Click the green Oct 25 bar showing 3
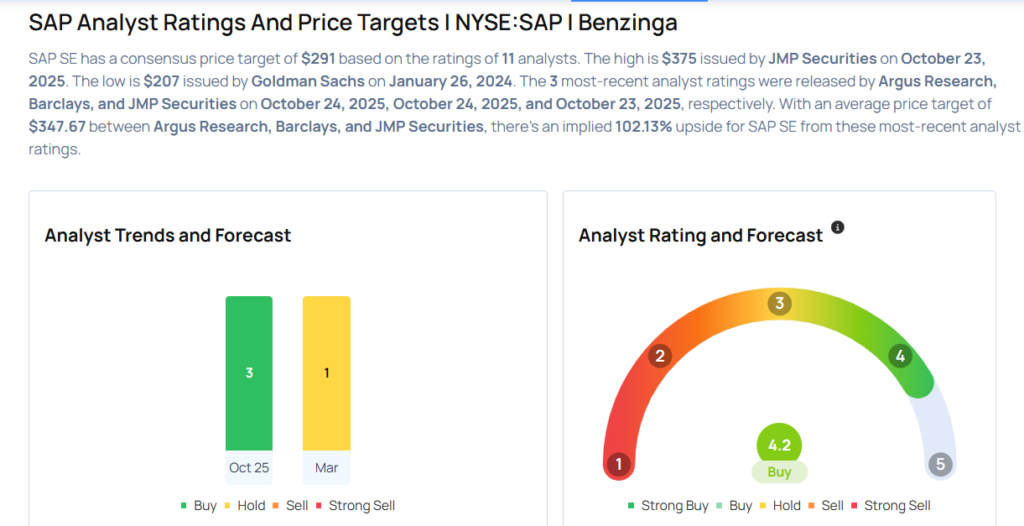Viewport: 1024px width, 526px height. (x=249, y=373)
